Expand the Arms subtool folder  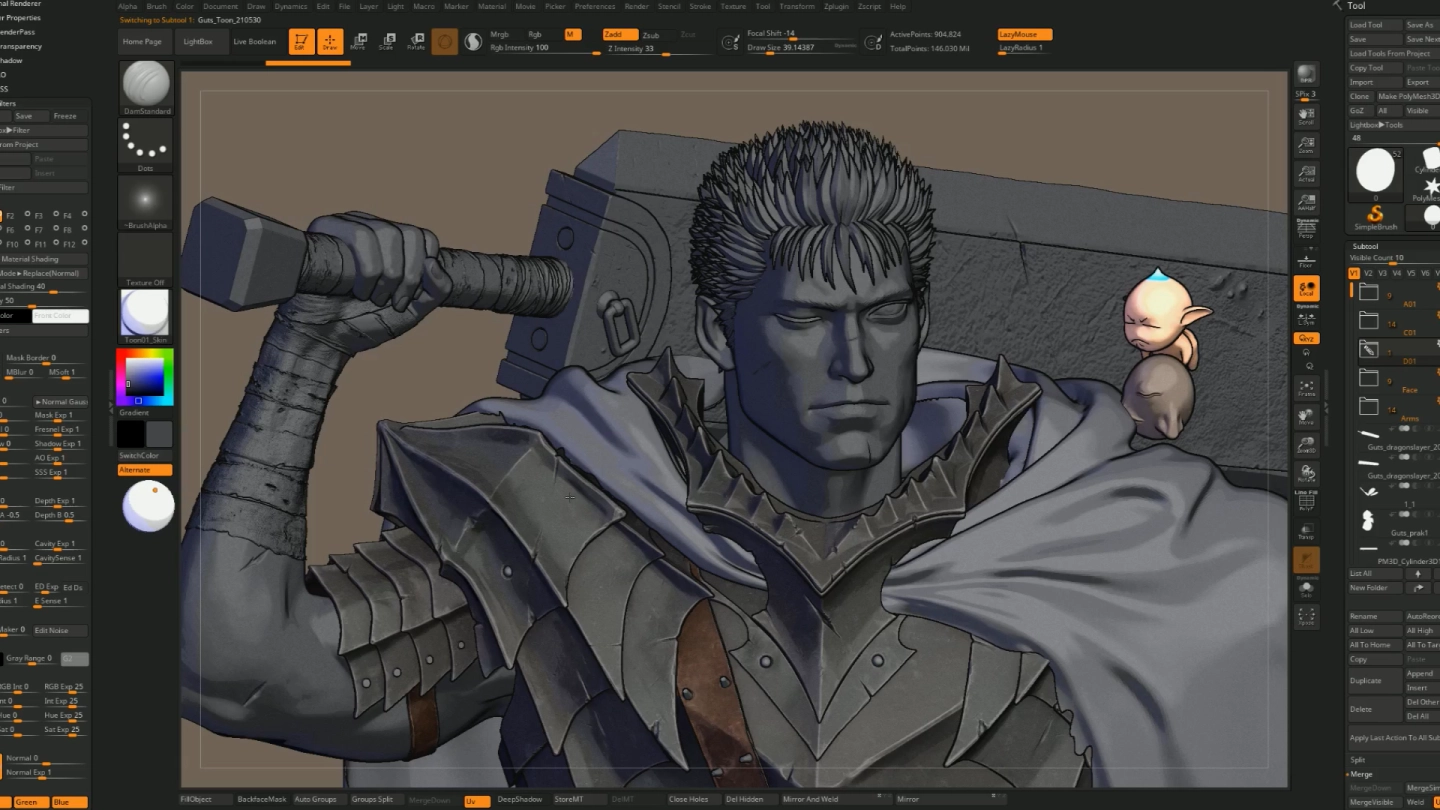click(1369, 406)
